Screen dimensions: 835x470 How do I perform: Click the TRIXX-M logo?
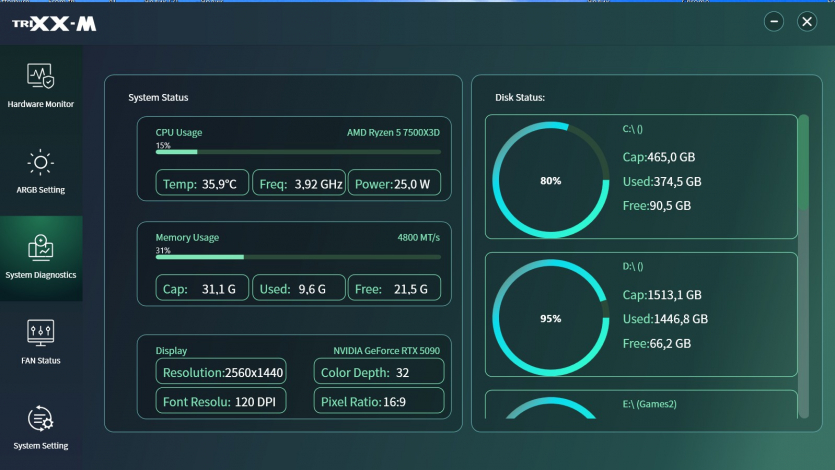54,23
